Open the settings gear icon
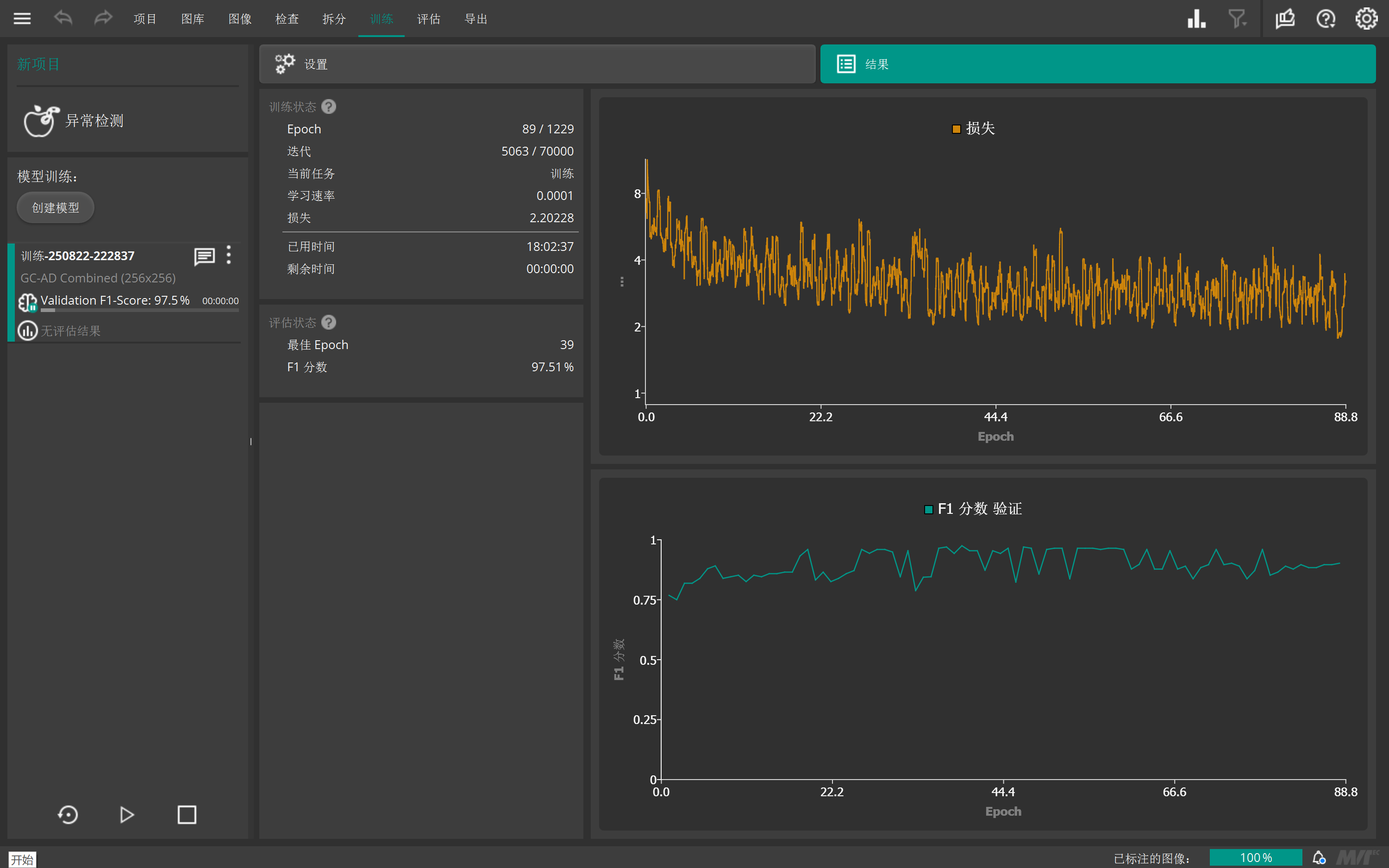The image size is (1389, 868). pyautogui.click(x=1366, y=19)
